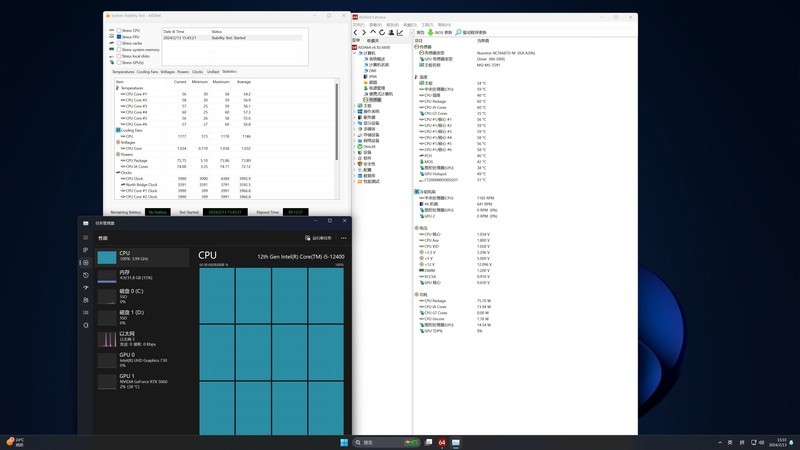Screen dimensions: 800x450
Task: Click the AIDA64 back navigation arrow
Action: [356, 32]
